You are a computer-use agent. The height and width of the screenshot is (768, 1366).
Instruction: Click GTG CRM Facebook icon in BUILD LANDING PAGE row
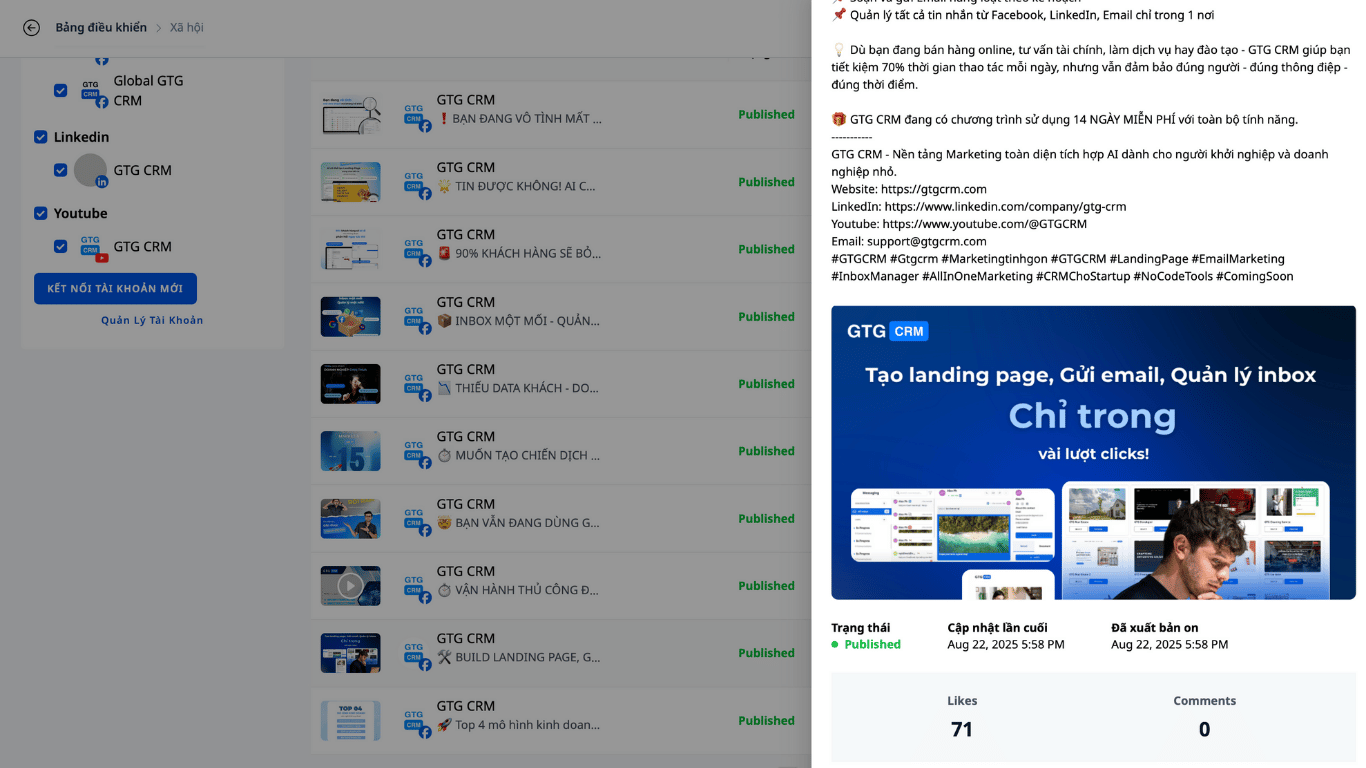[417, 655]
